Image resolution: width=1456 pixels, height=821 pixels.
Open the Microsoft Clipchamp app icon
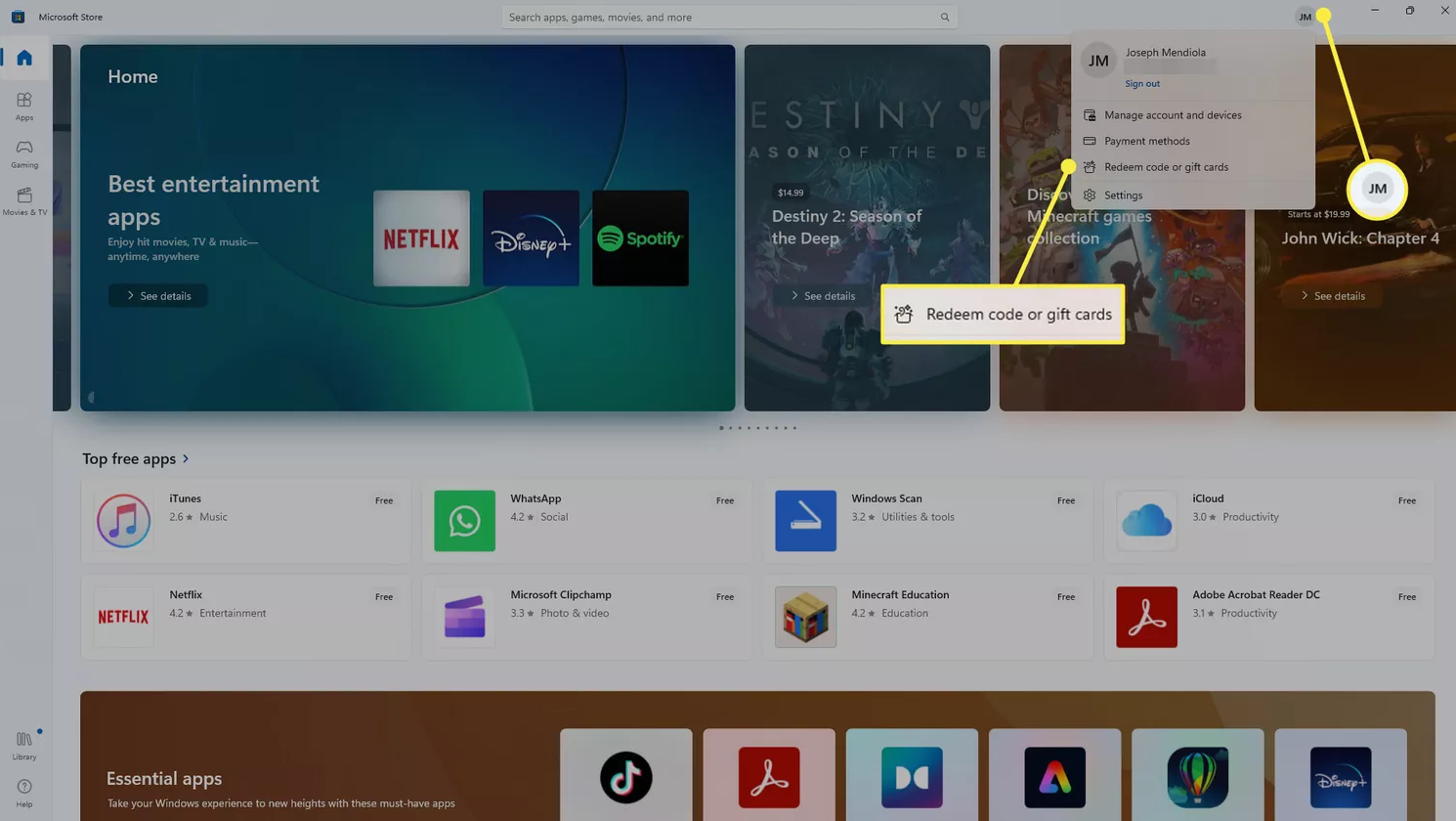[464, 617]
